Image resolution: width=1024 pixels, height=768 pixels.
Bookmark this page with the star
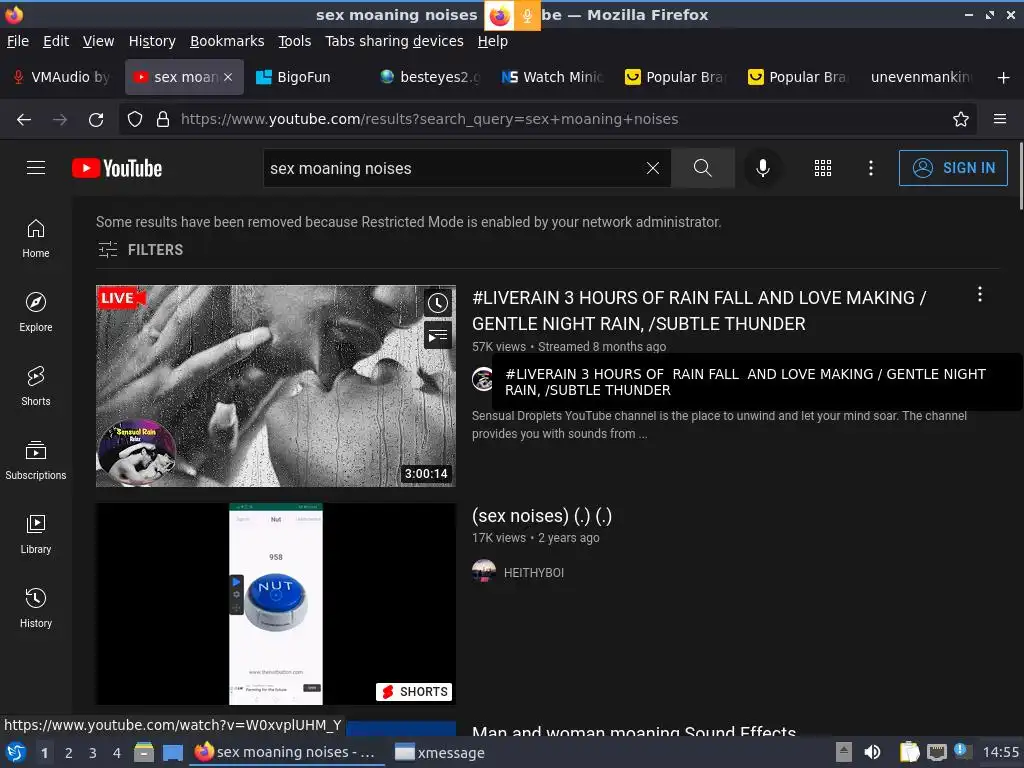click(x=961, y=119)
